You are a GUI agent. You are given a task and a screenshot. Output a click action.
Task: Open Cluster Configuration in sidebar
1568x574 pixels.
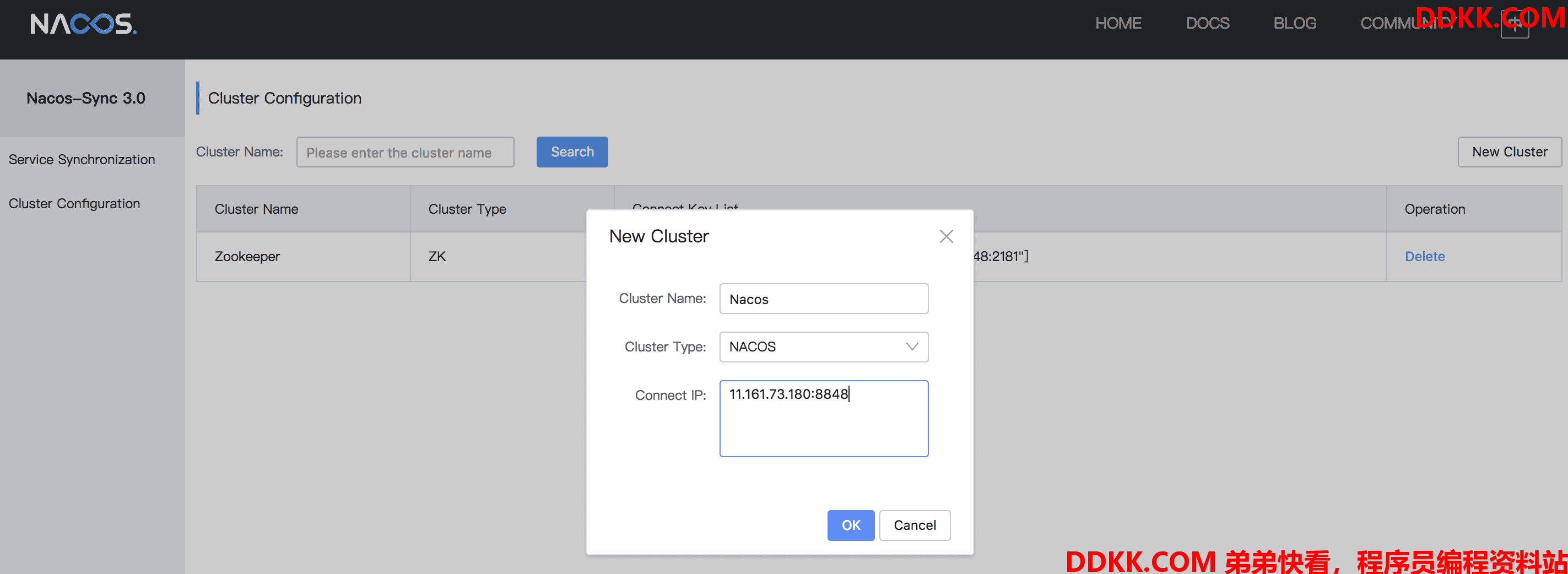74,203
